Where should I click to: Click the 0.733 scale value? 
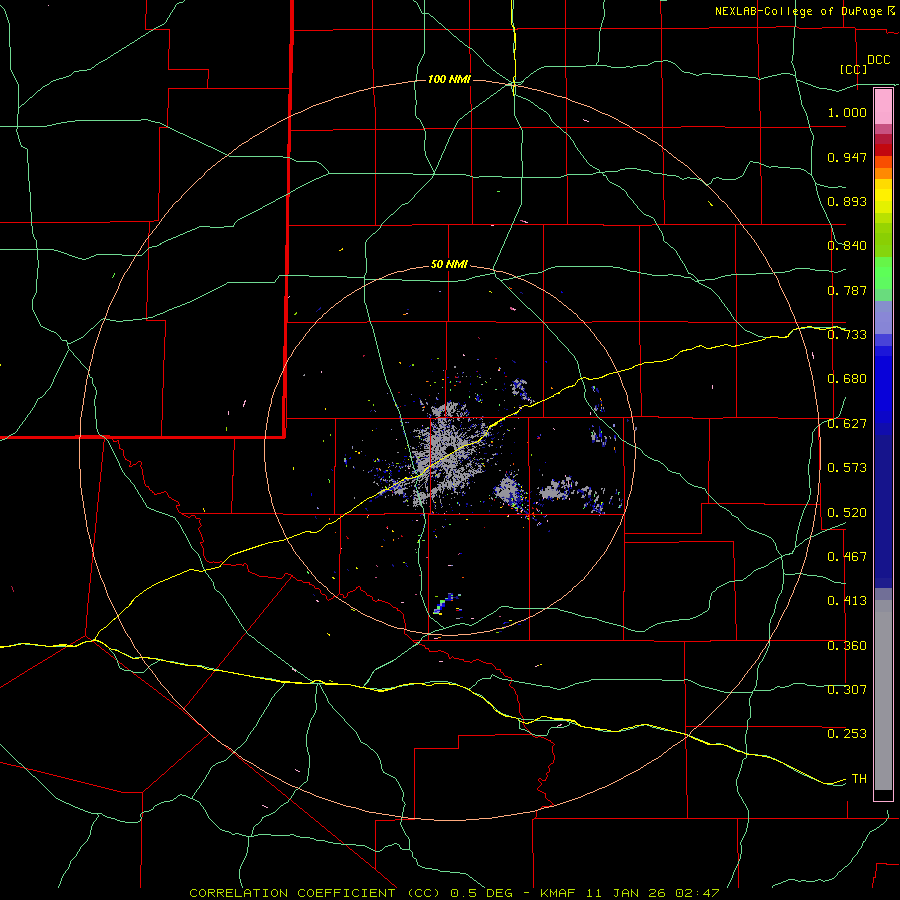pyautogui.click(x=847, y=335)
